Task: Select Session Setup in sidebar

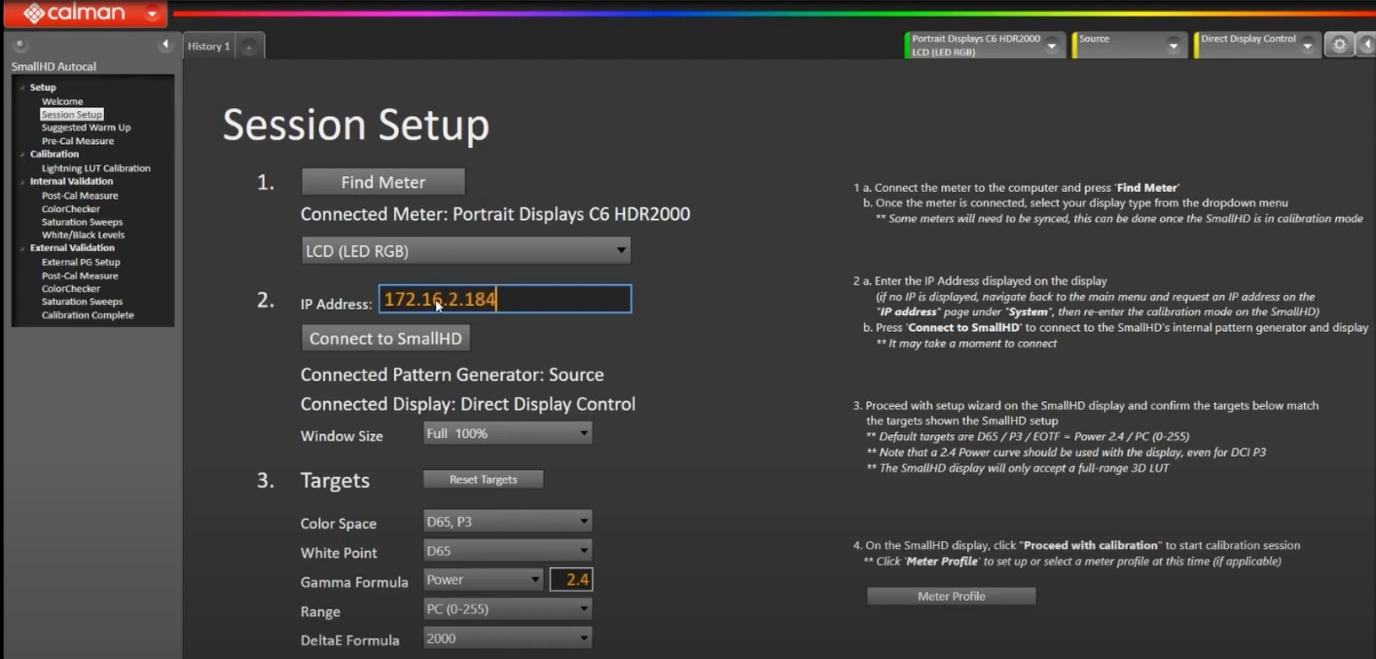Action: tap(72, 114)
